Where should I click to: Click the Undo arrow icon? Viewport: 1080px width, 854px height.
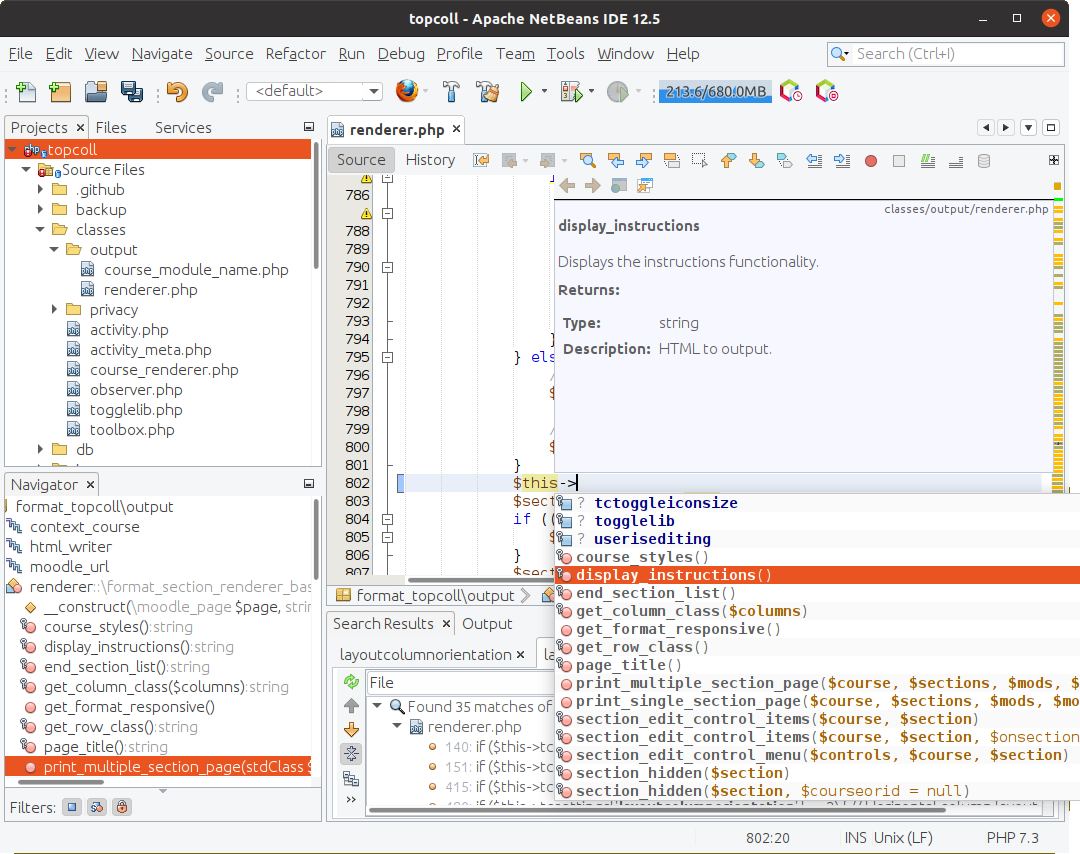coord(177,92)
